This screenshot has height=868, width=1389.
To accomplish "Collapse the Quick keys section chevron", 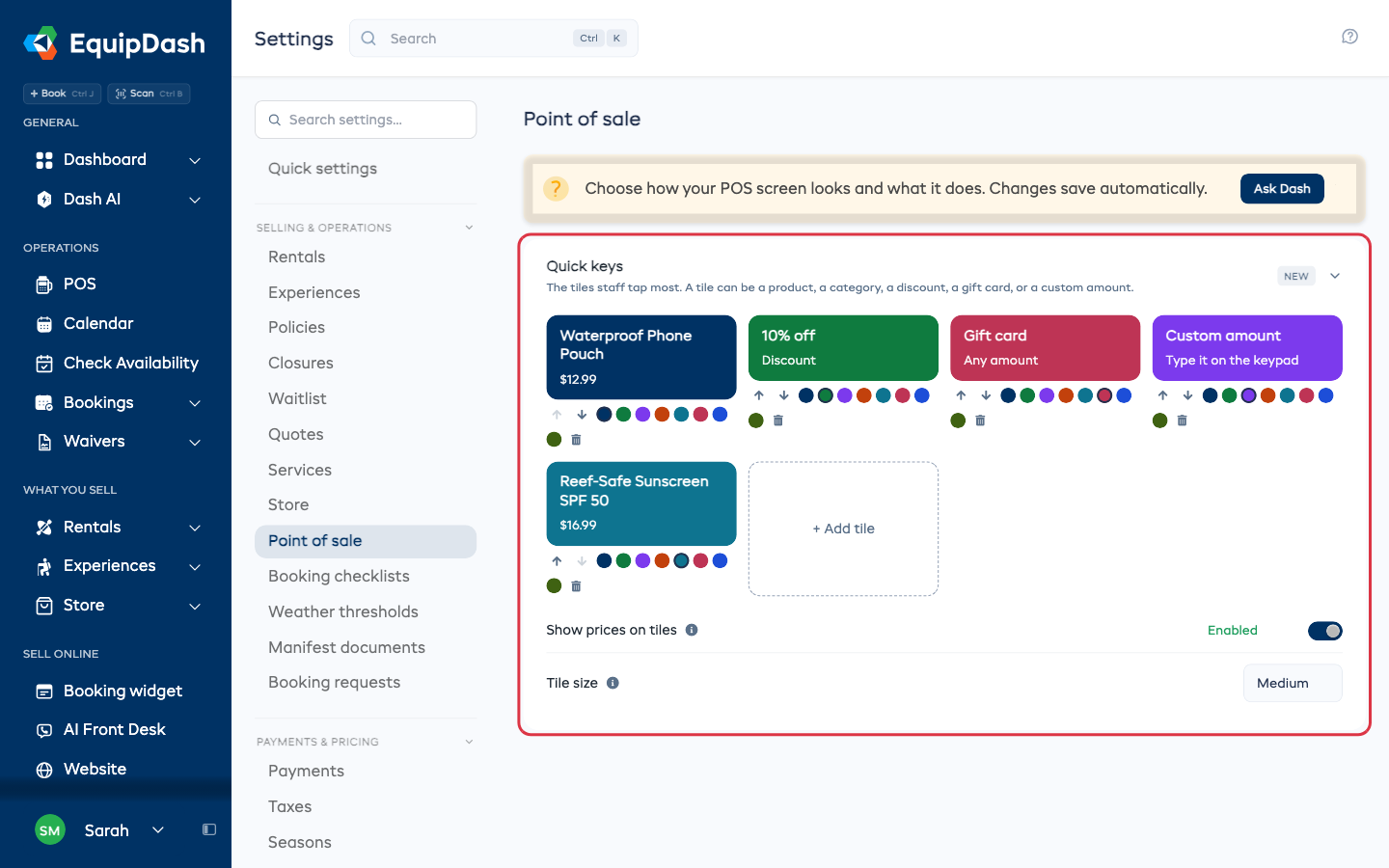I will click(x=1335, y=276).
